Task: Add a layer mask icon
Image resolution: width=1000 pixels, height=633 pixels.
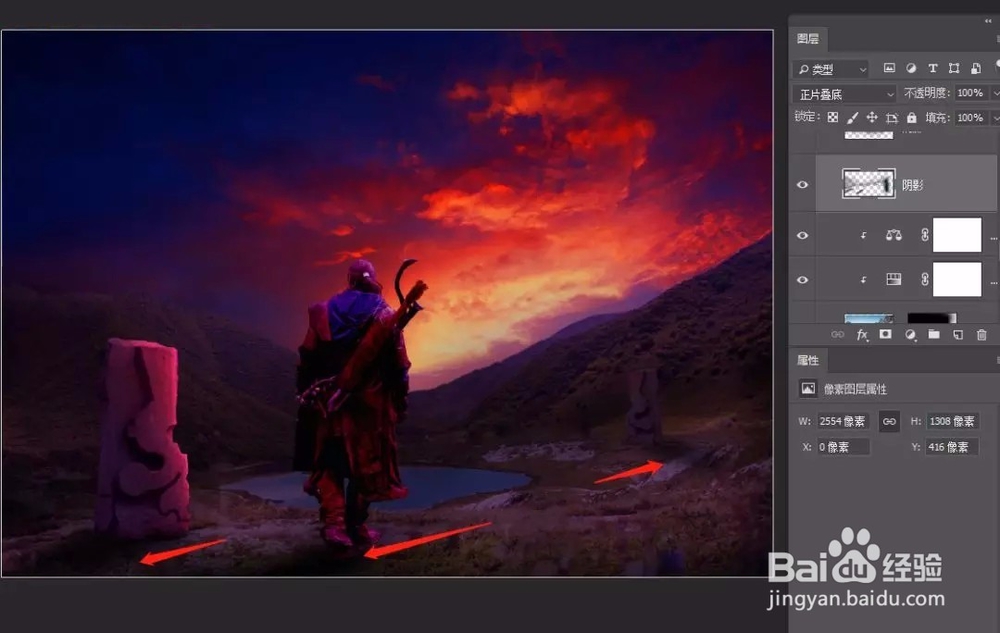Action: (885, 334)
